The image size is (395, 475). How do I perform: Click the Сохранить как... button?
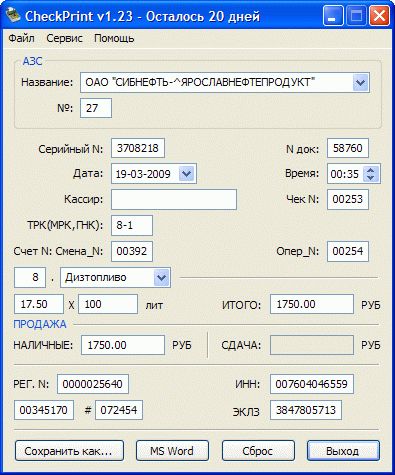[69, 451]
